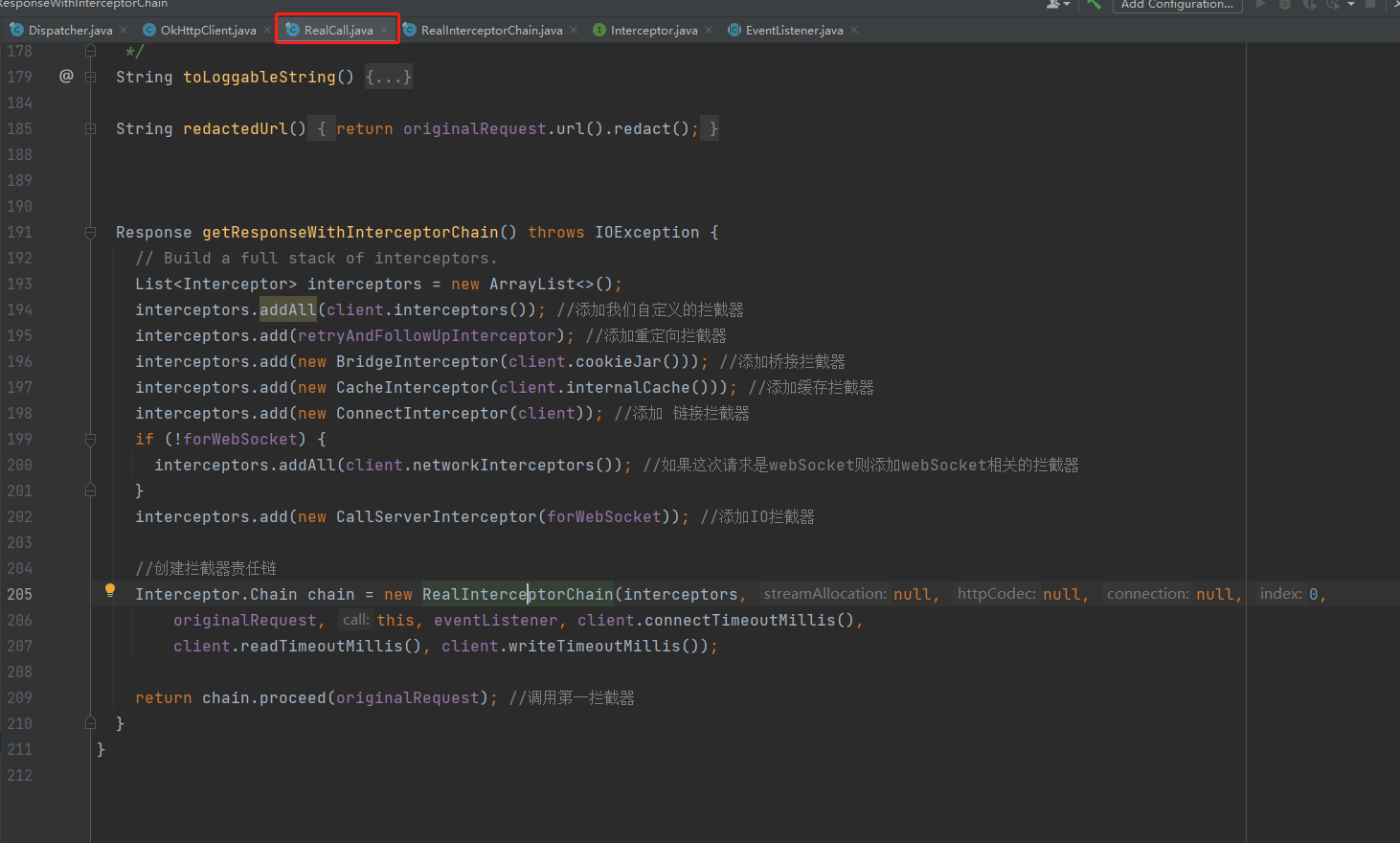
Task: Click BridgeInterceptor class name on line 196
Action: (418, 361)
